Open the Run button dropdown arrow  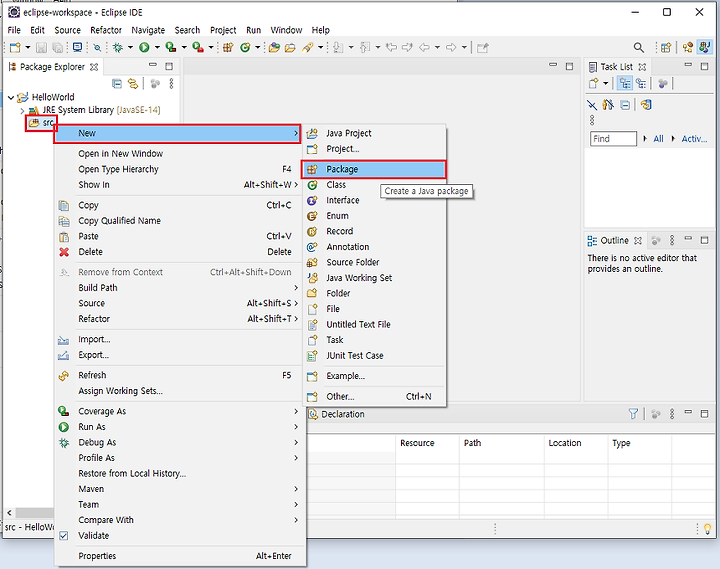click(x=157, y=47)
